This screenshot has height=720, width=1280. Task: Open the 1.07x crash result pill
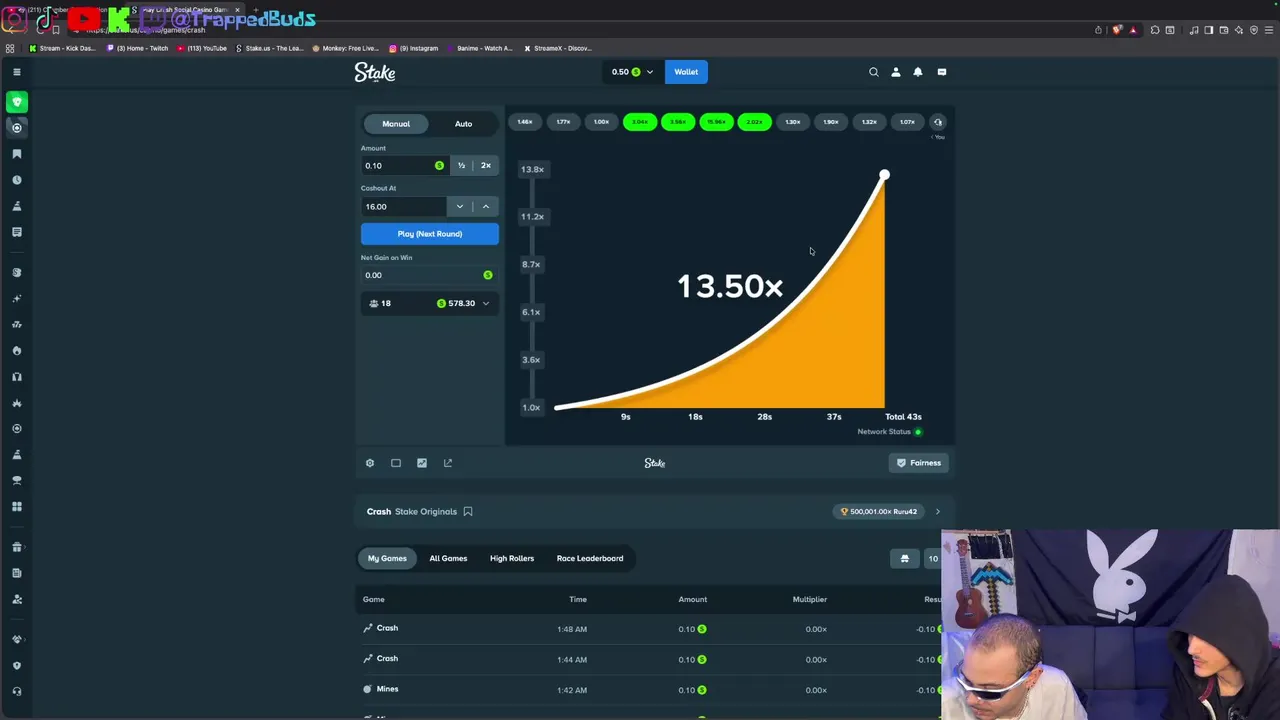[907, 122]
